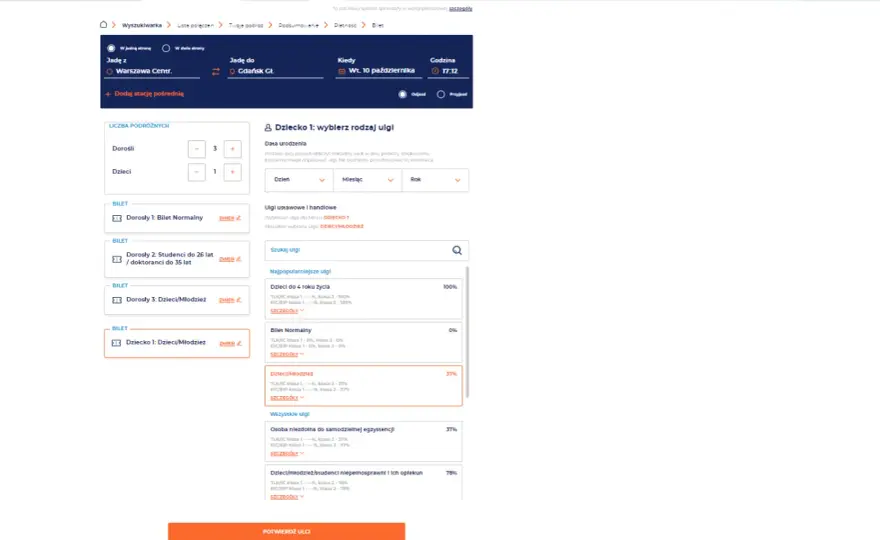Open Wyszukiwarka breadcrumb step
The image size is (880, 540).
coord(141,25)
